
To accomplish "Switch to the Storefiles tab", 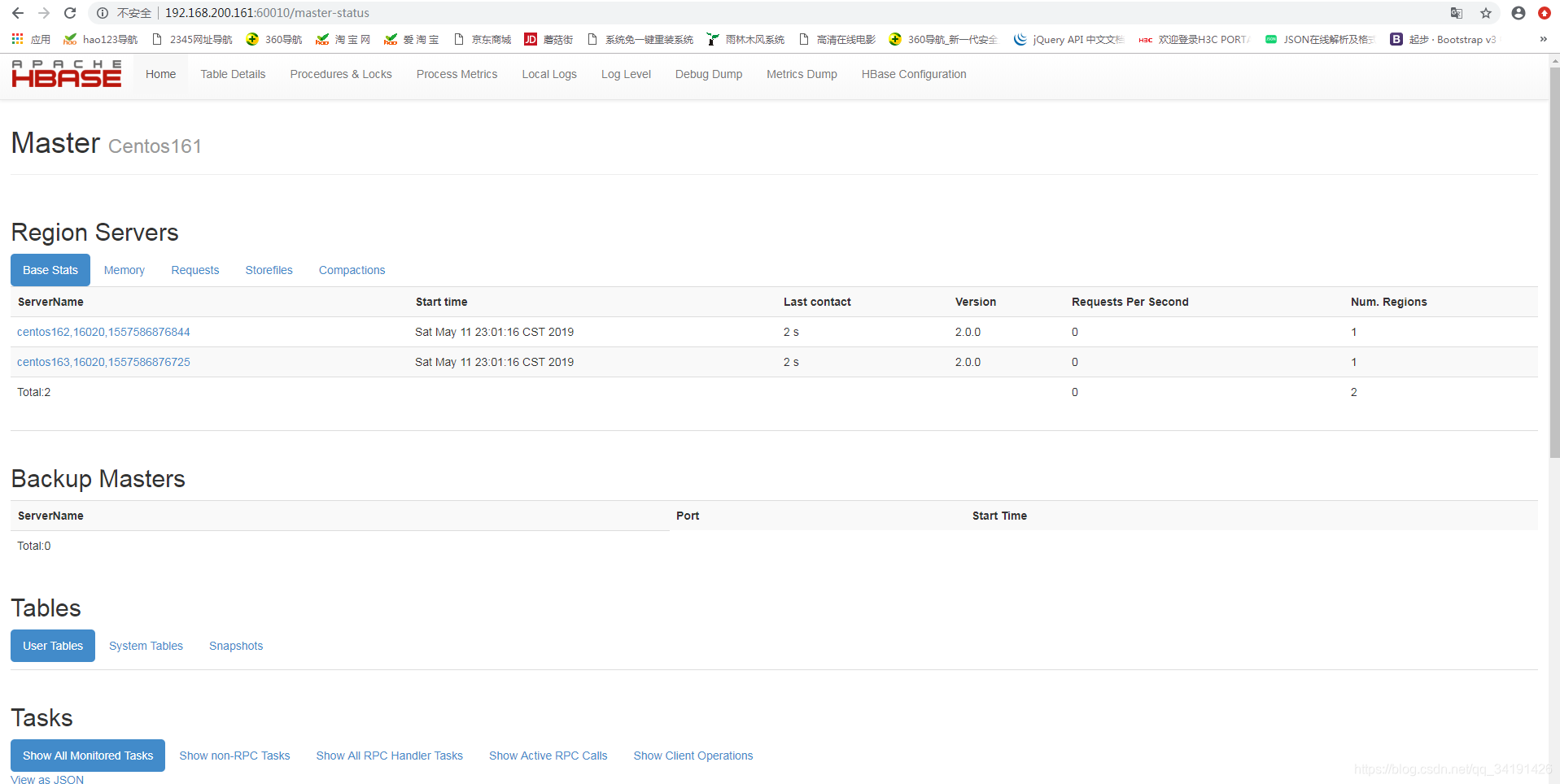I will click(x=269, y=270).
